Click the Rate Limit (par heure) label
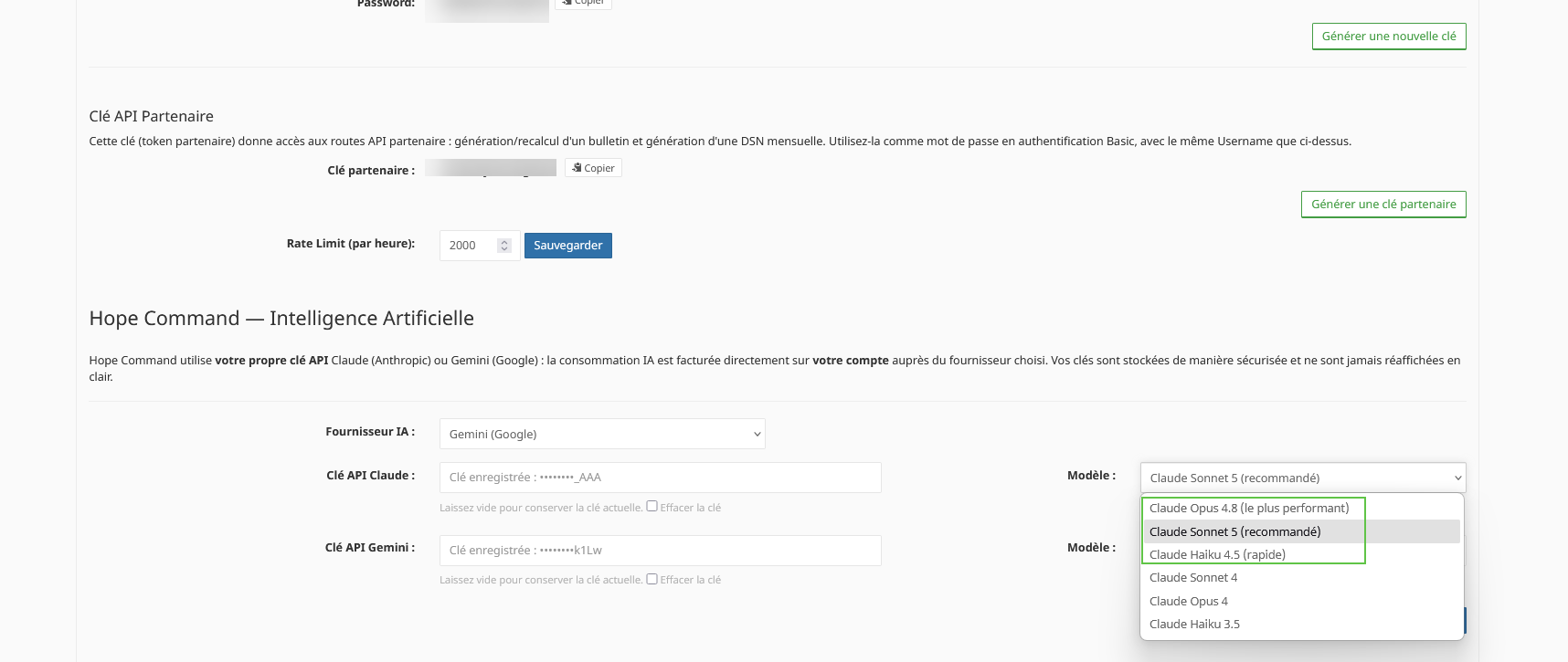 coord(351,244)
